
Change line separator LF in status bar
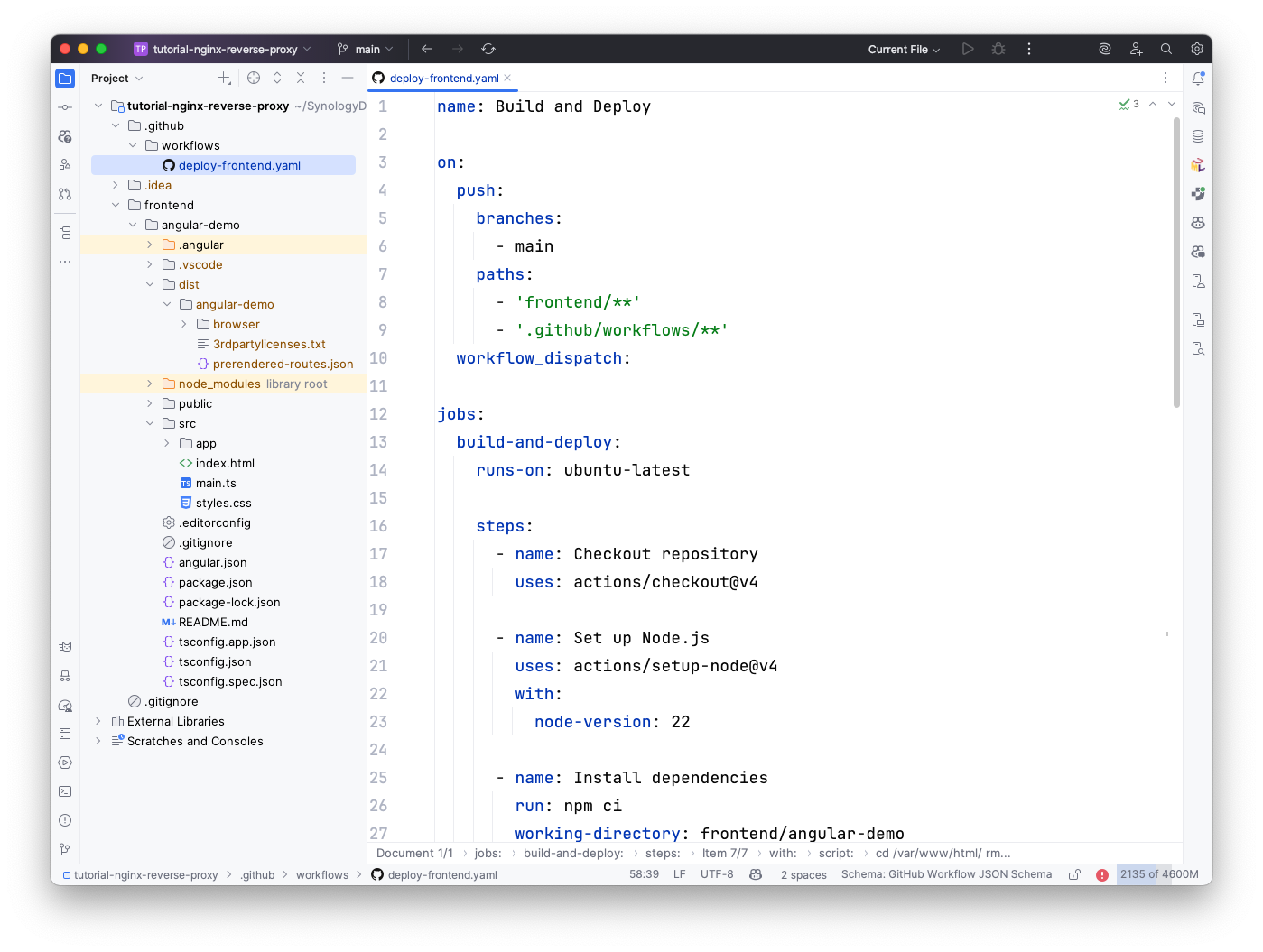680,874
